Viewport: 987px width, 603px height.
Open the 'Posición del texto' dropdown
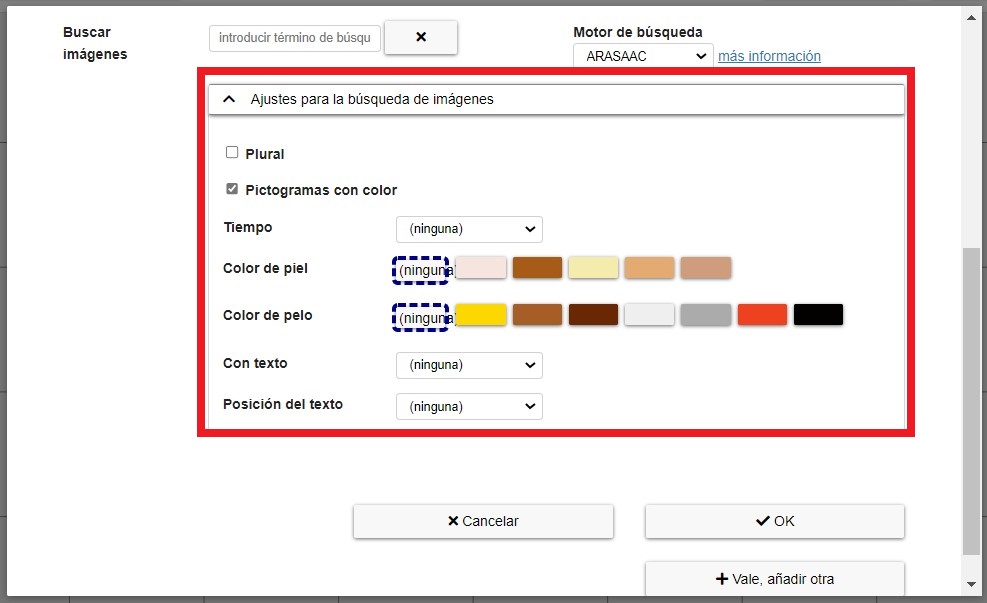(469, 406)
